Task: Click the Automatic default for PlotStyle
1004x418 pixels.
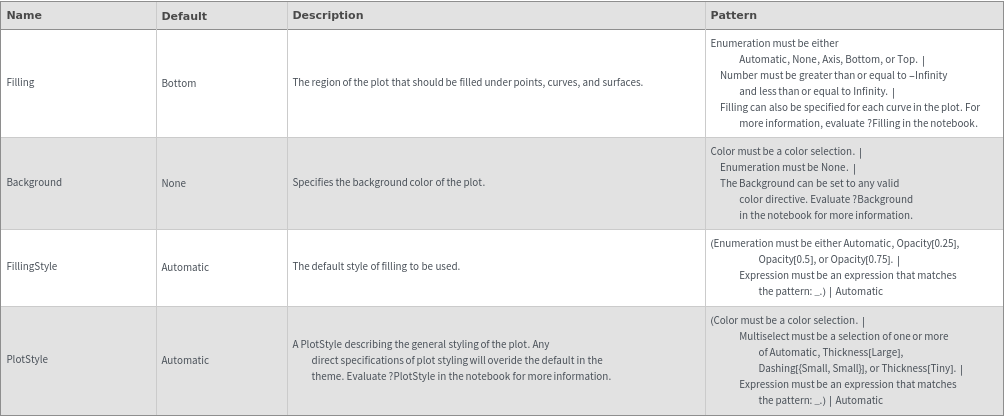Action: 185,360
